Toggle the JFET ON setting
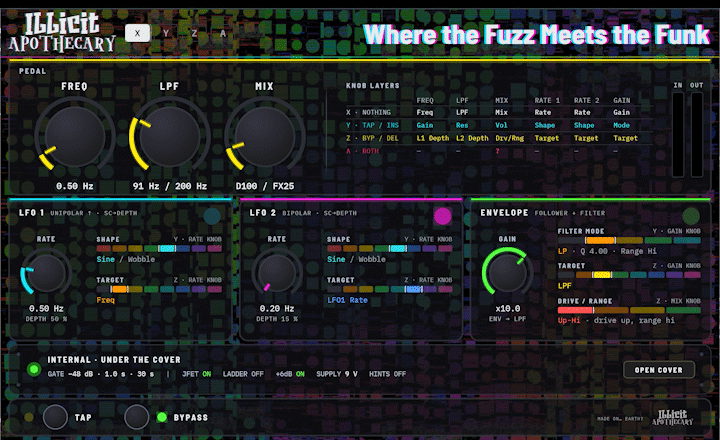This screenshot has width=720, height=440. coord(197,374)
